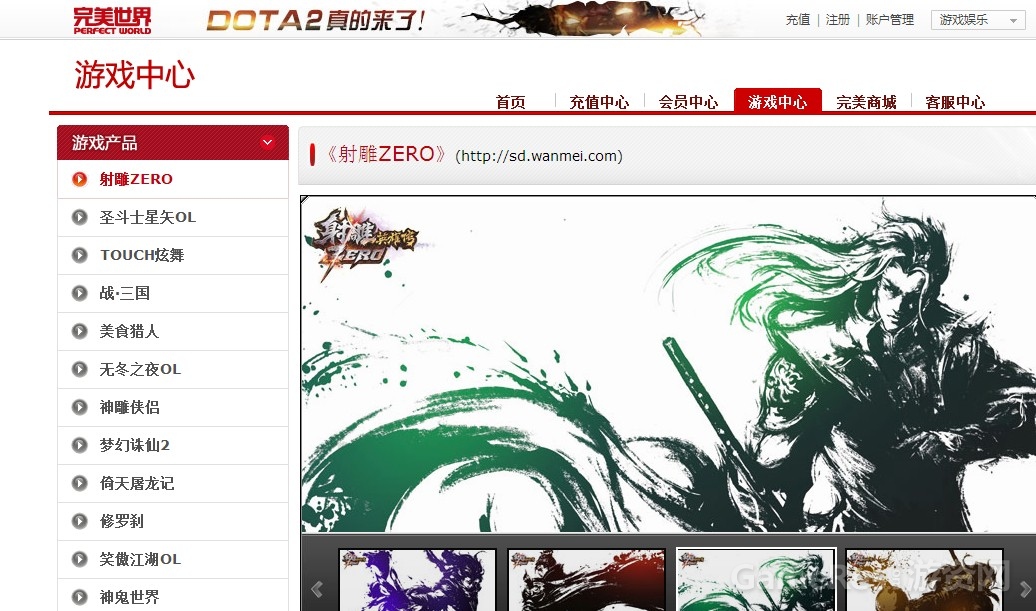1036x611 pixels.
Task: Select the brown wallpaper thumbnail
Action: click(x=924, y=580)
